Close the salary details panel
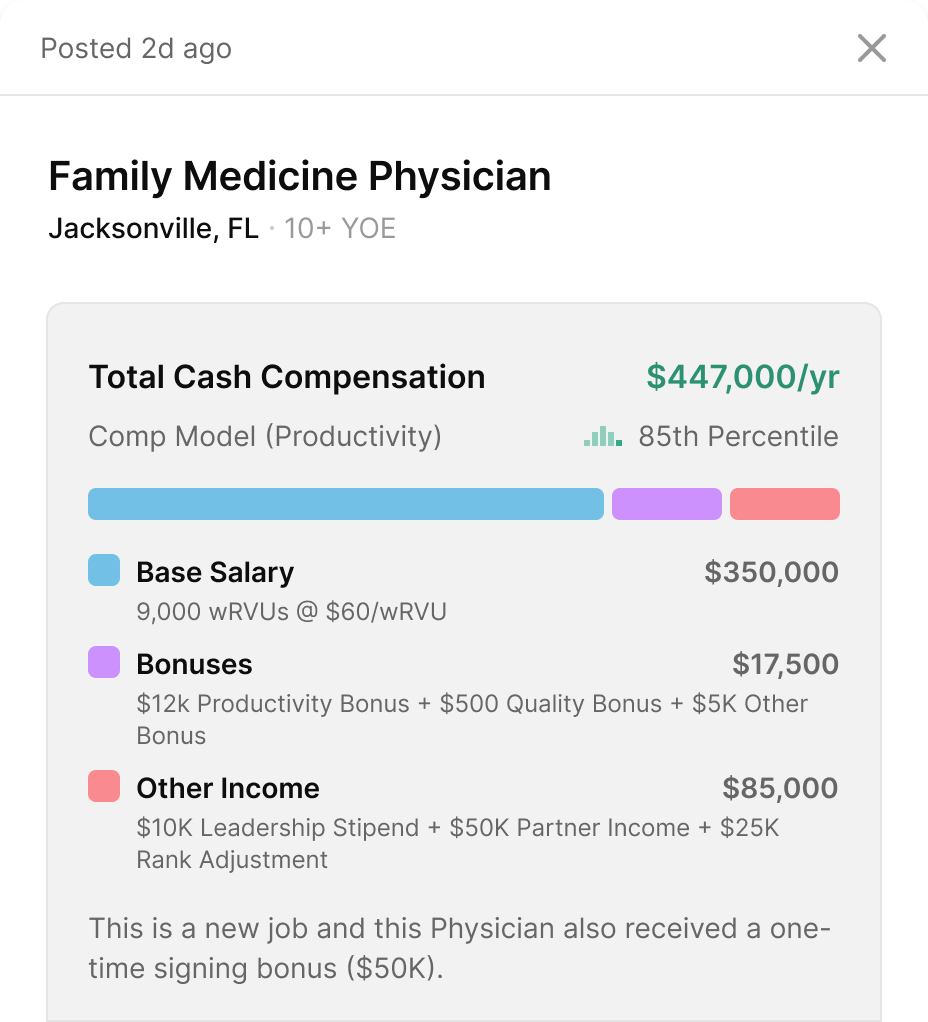Image resolution: width=928 pixels, height=1022 pixels. coord(872,48)
